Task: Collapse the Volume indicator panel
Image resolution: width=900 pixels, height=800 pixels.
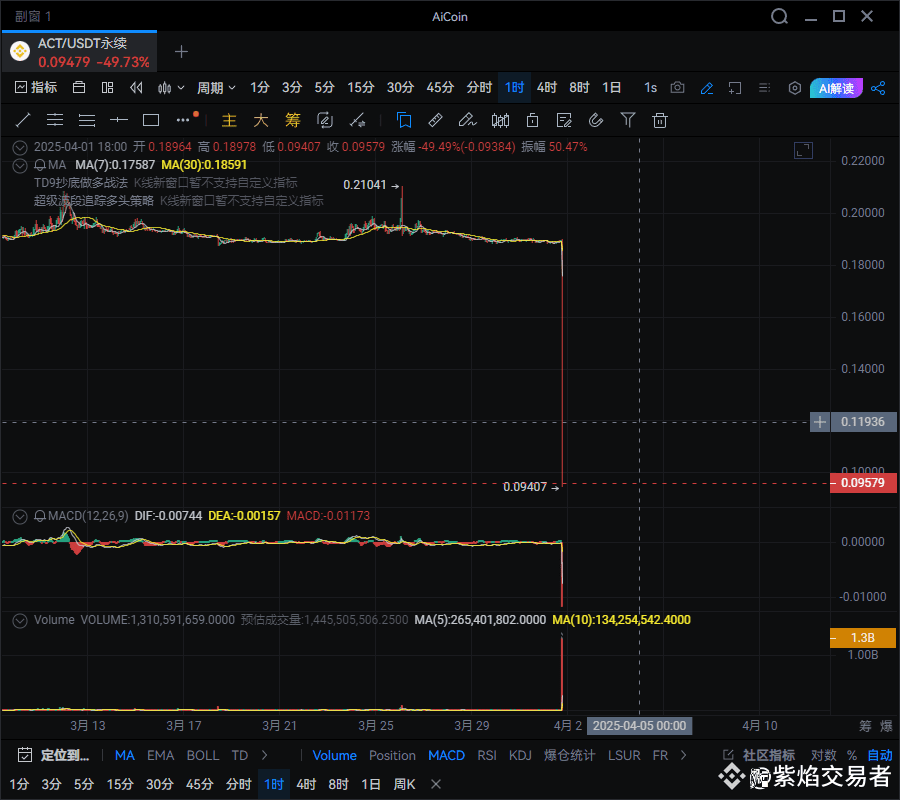Action: (x=20, y=620)
